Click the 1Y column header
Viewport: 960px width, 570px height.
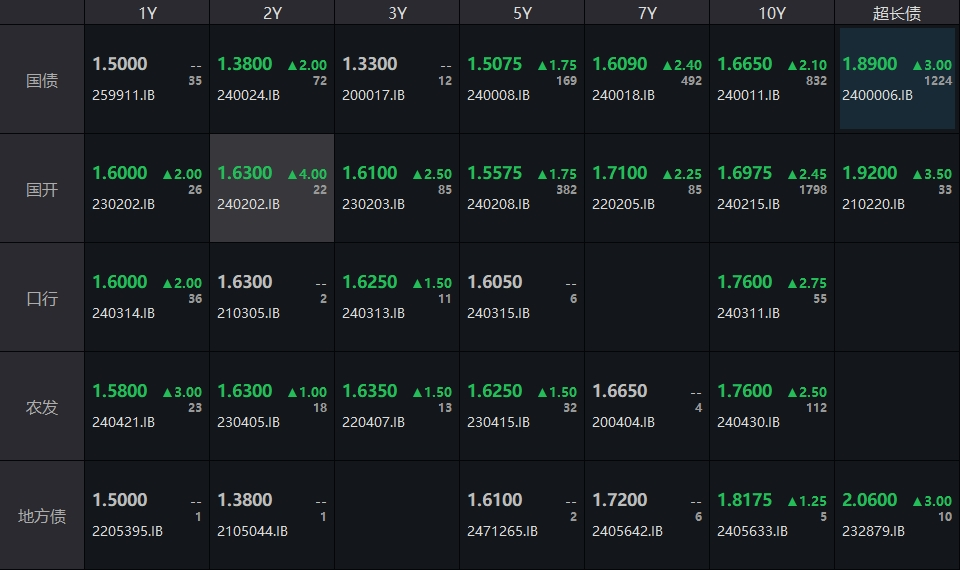(x=147, y=13)
